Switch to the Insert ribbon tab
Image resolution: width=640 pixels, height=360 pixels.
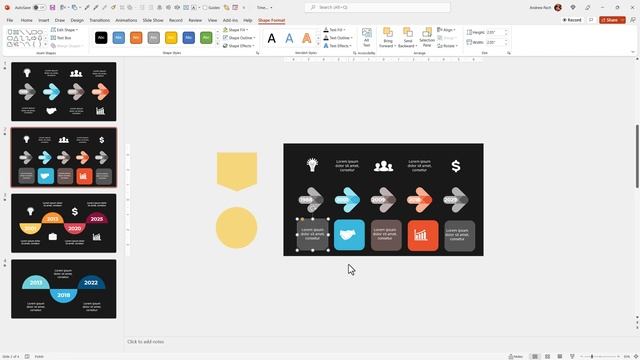44,20
